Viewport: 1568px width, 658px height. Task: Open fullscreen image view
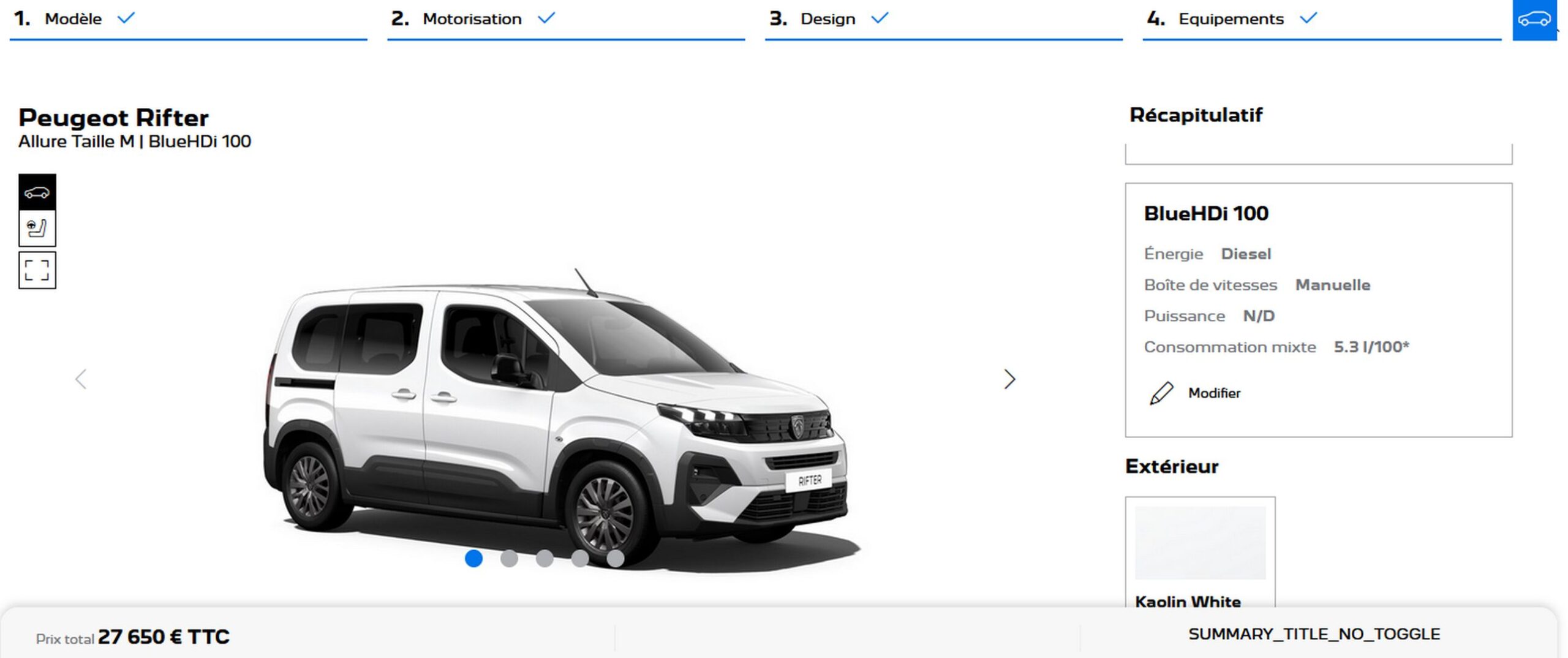(37, 270)
